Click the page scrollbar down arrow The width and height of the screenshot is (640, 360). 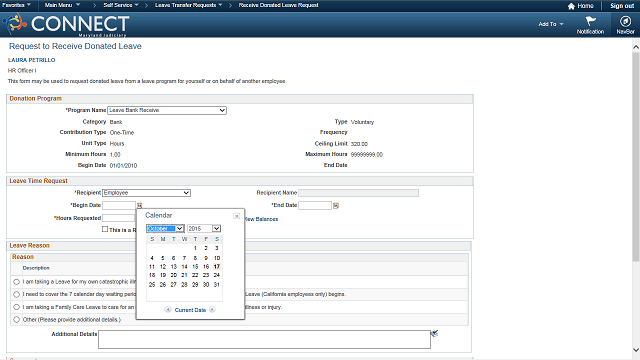636,350
